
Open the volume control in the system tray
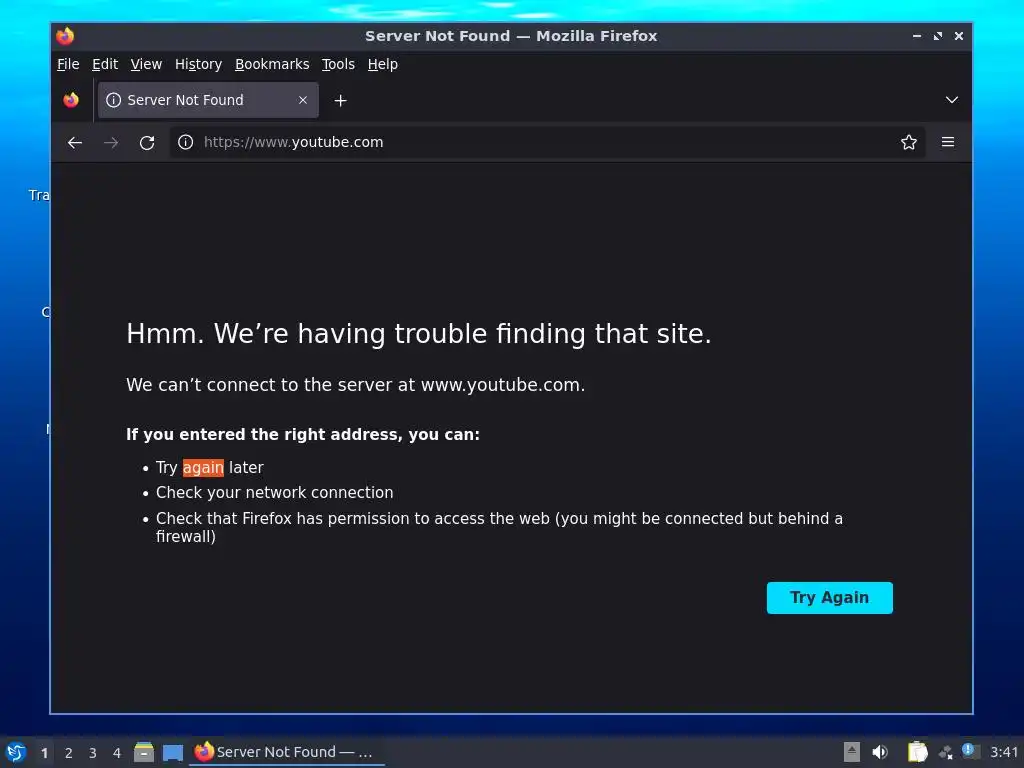pyautogui.click(x=880, y=752)
